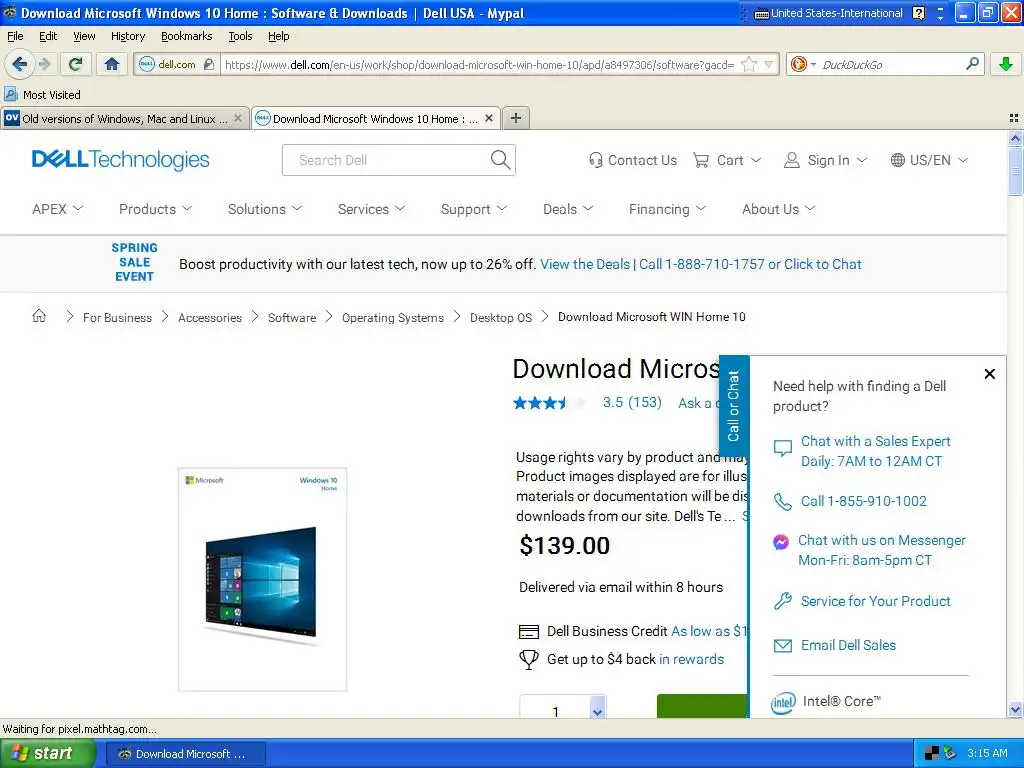
Task: Click the Dell Technologies logo
Action: [120, 160]
